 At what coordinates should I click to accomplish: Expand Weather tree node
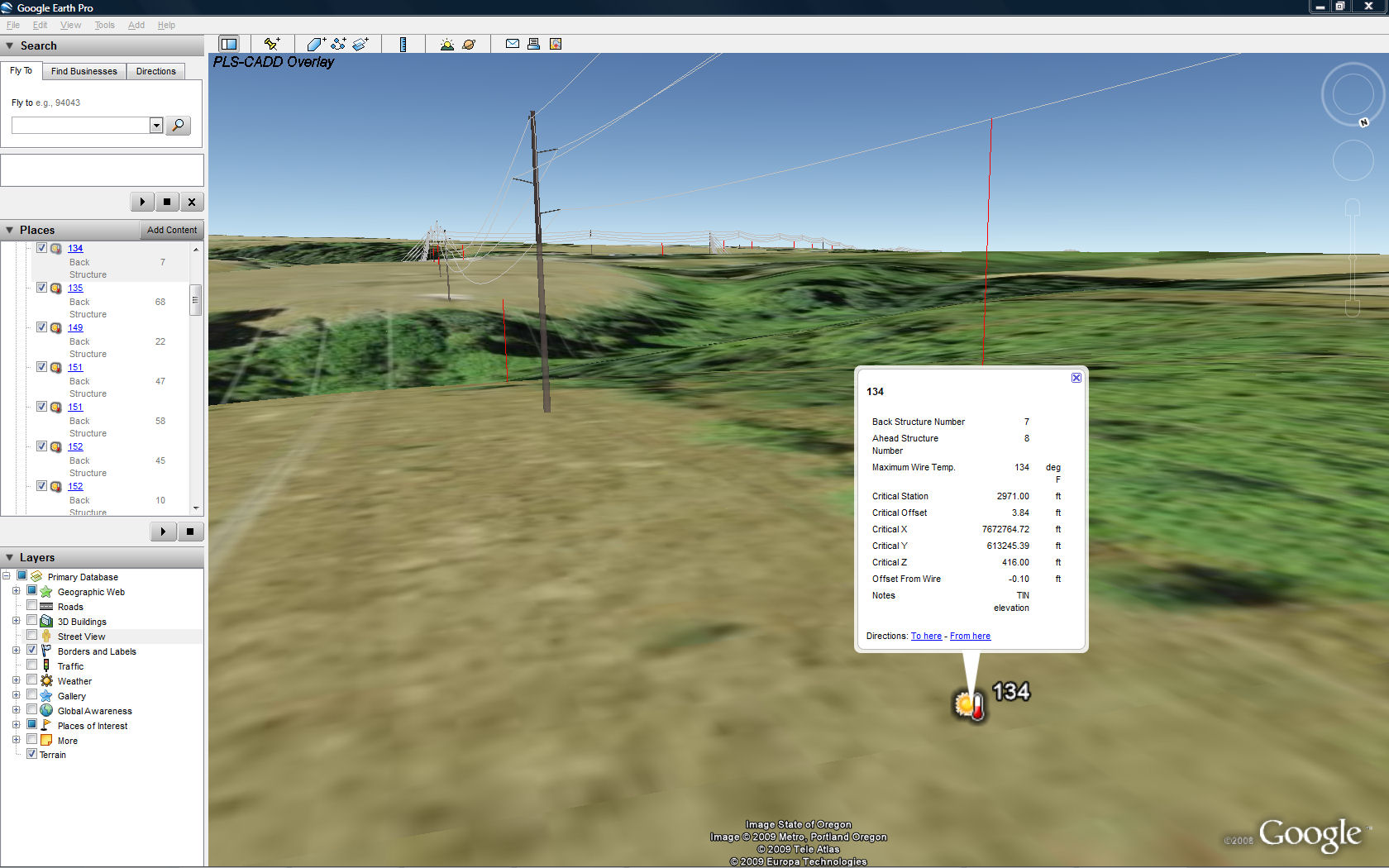(x=16, y=680)
